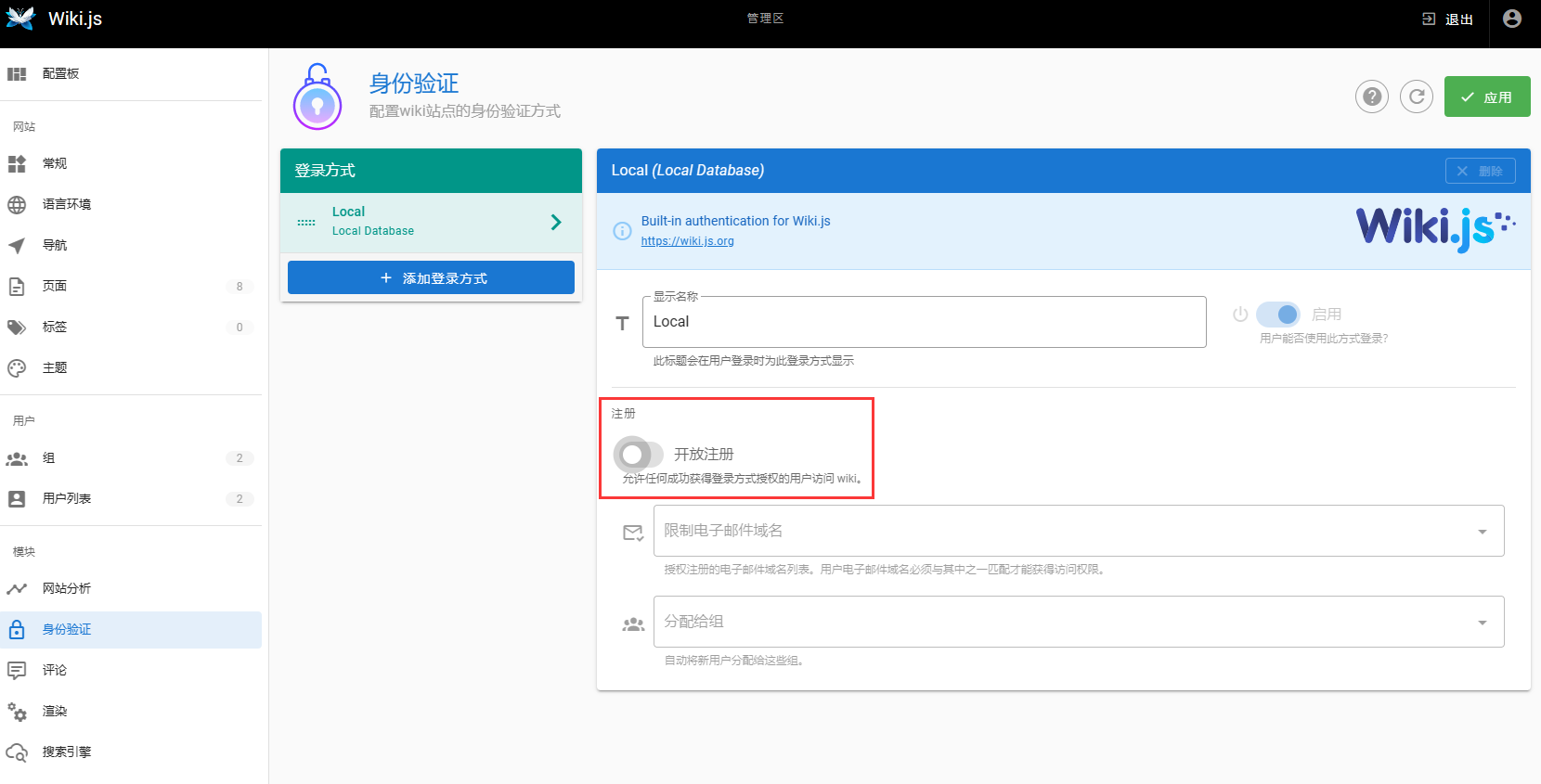
Task: Click the 退出 exit button
Action: [x=1448, y=19]
